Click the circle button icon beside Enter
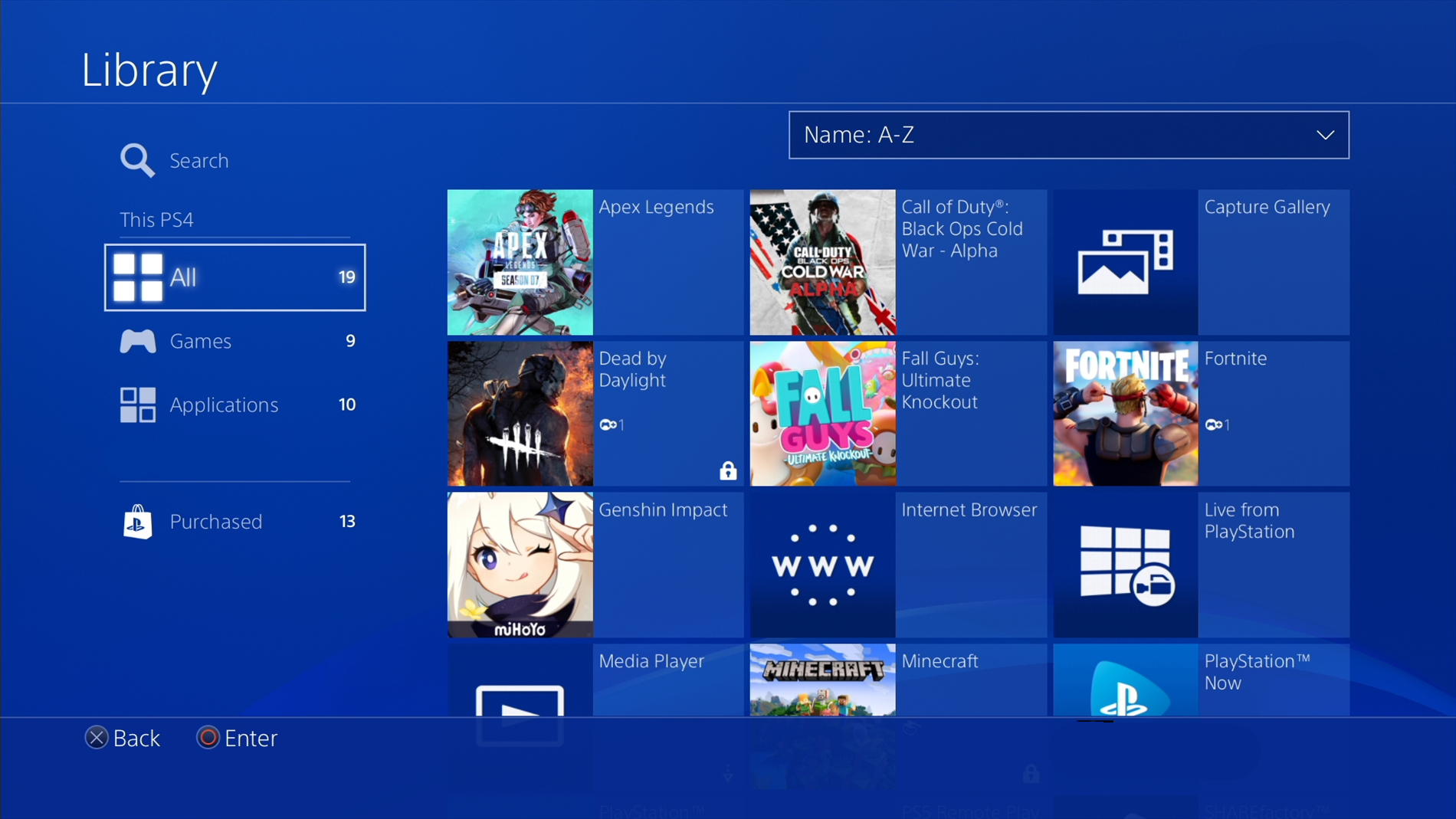The image size is (1456, 819). (208, 738)
